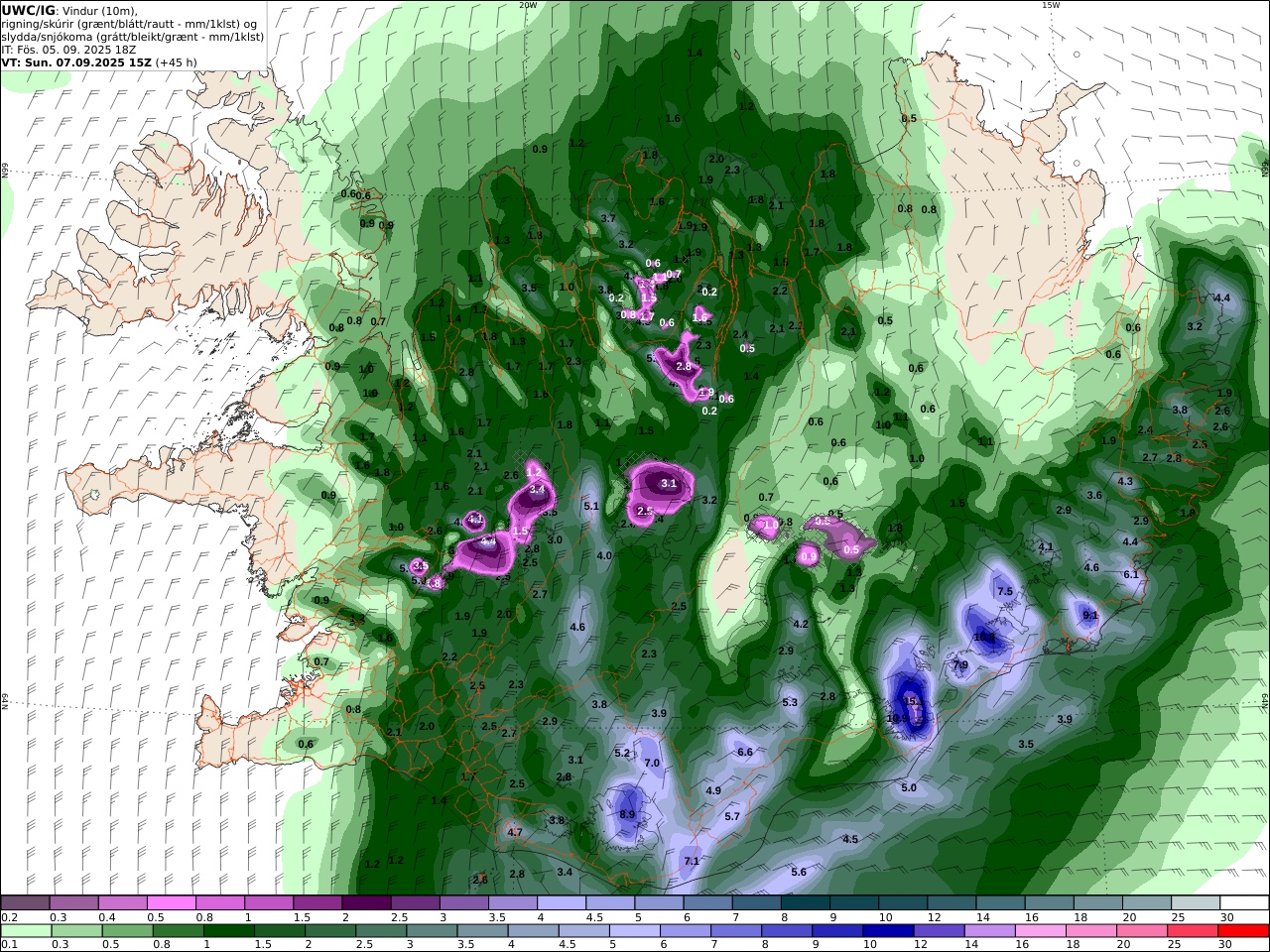Click the '4.2' rain value on the map
Image resolution: width=1270 pixels, height=952 pixels.
[802, 625]
